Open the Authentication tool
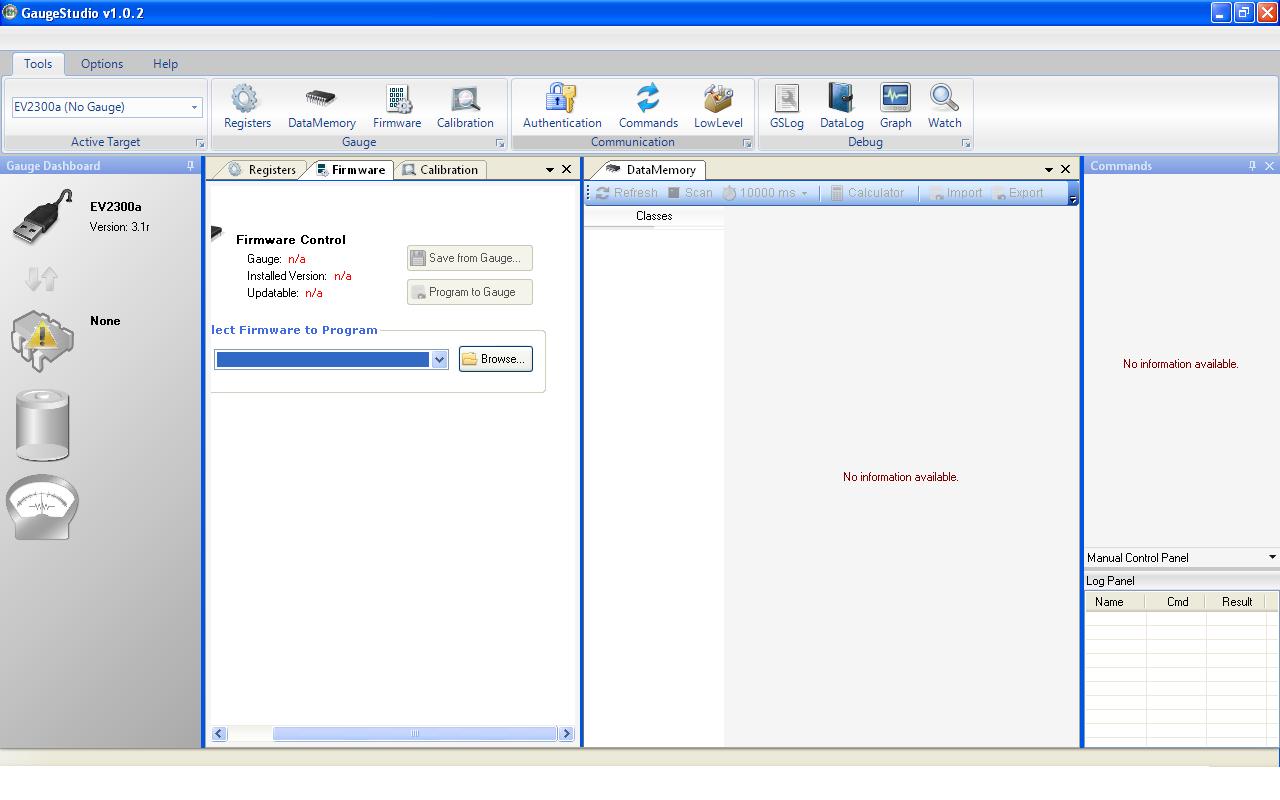 562,107
